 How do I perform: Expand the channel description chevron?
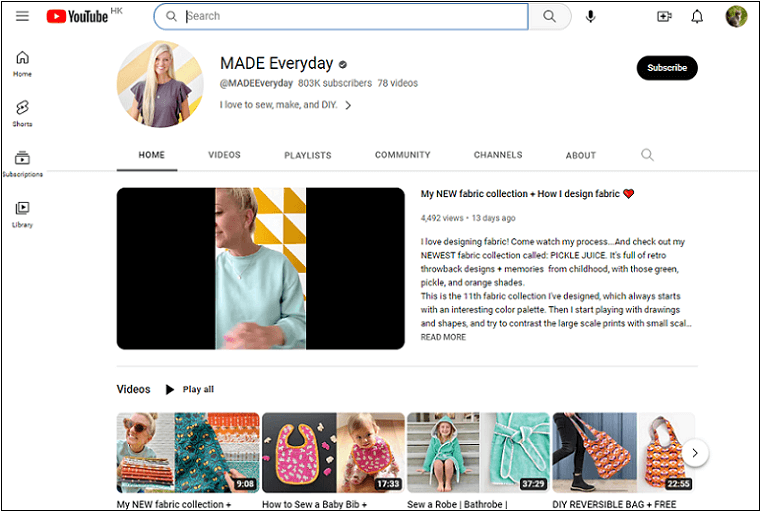[x=348, y=105]
